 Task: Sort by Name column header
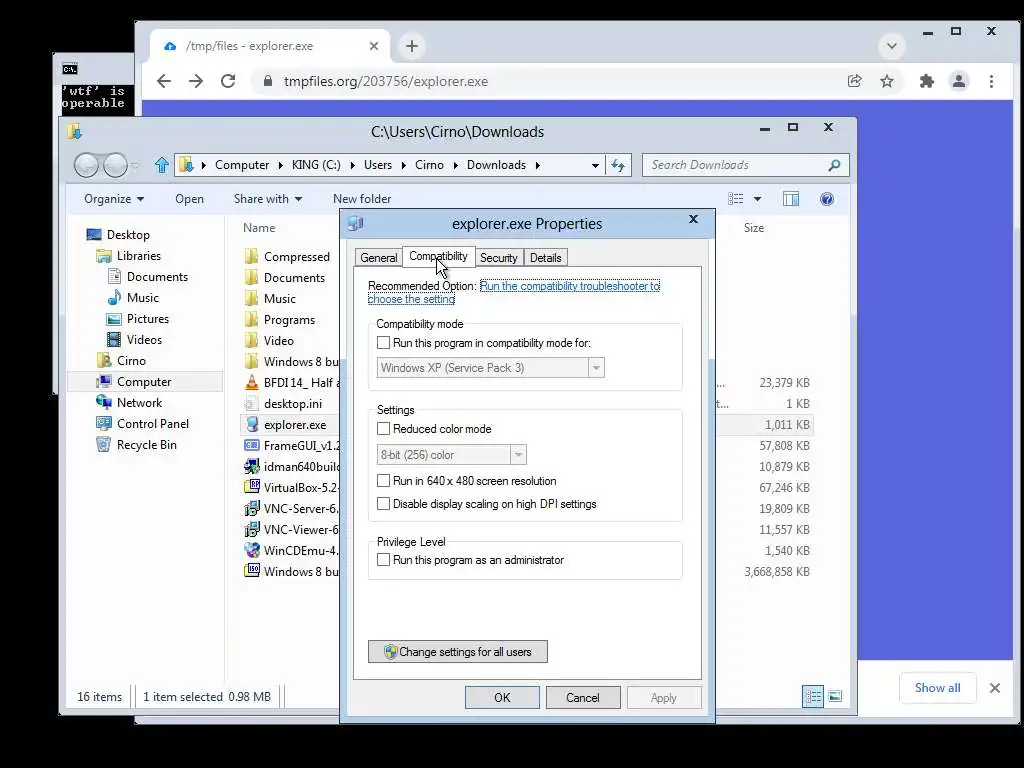pyautogui.click(x=259, y=228)
